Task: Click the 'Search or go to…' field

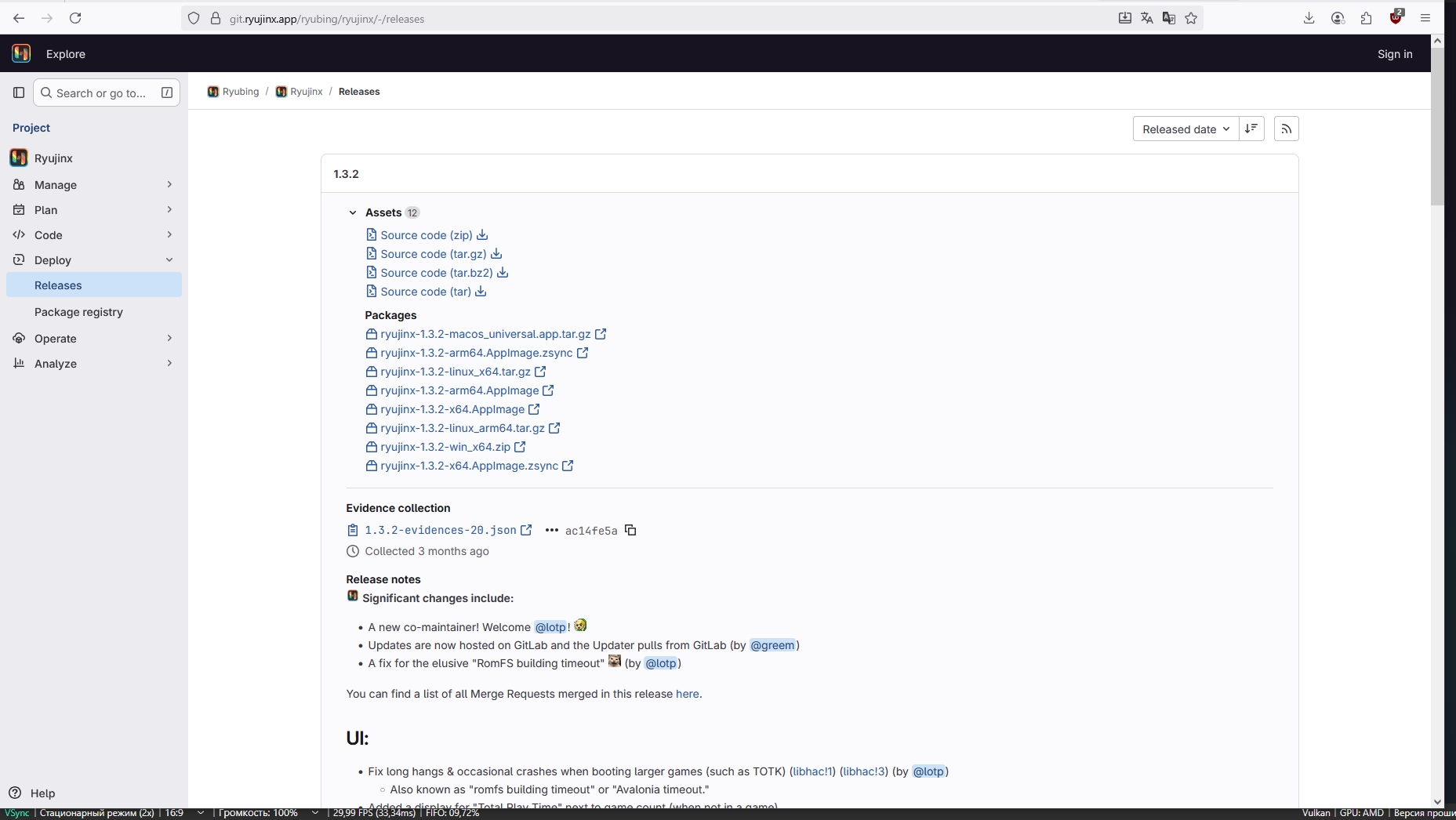Action: pyautogui.click(x=107, y=93)
